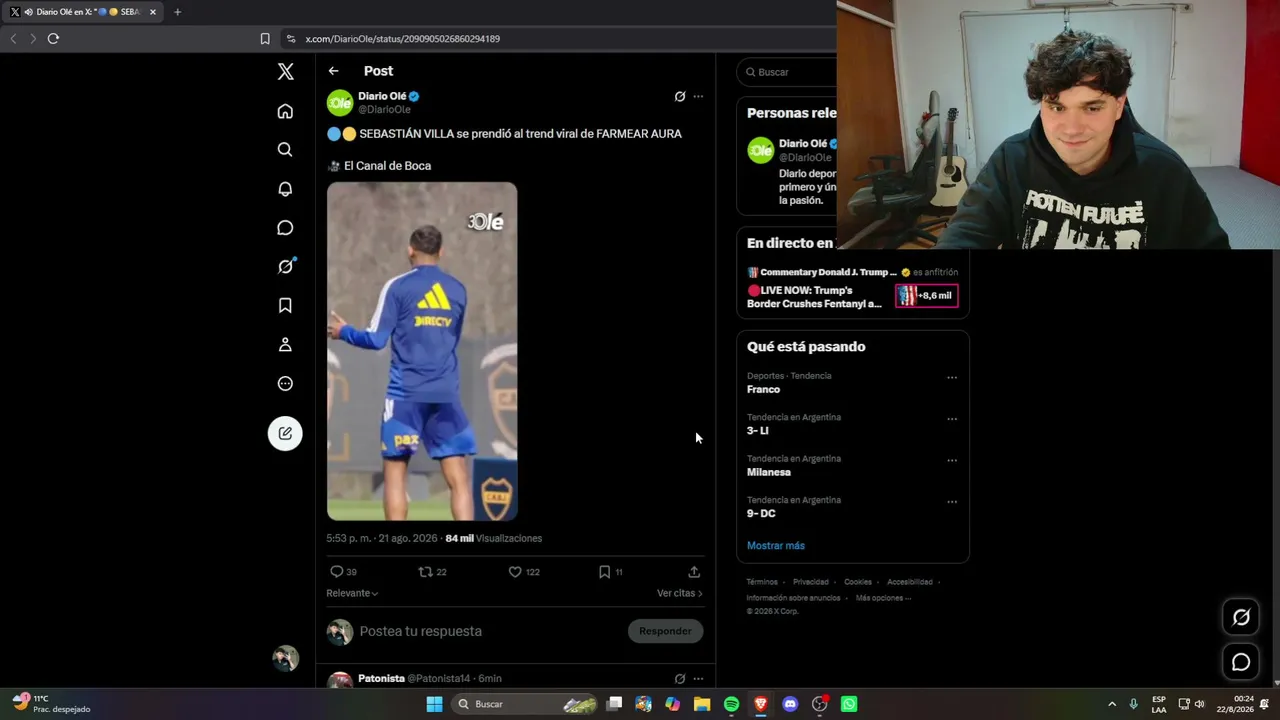The width and height of the screenshot is (1280, 720).
Task: Open the Windows Start menu
Action: 434,704
